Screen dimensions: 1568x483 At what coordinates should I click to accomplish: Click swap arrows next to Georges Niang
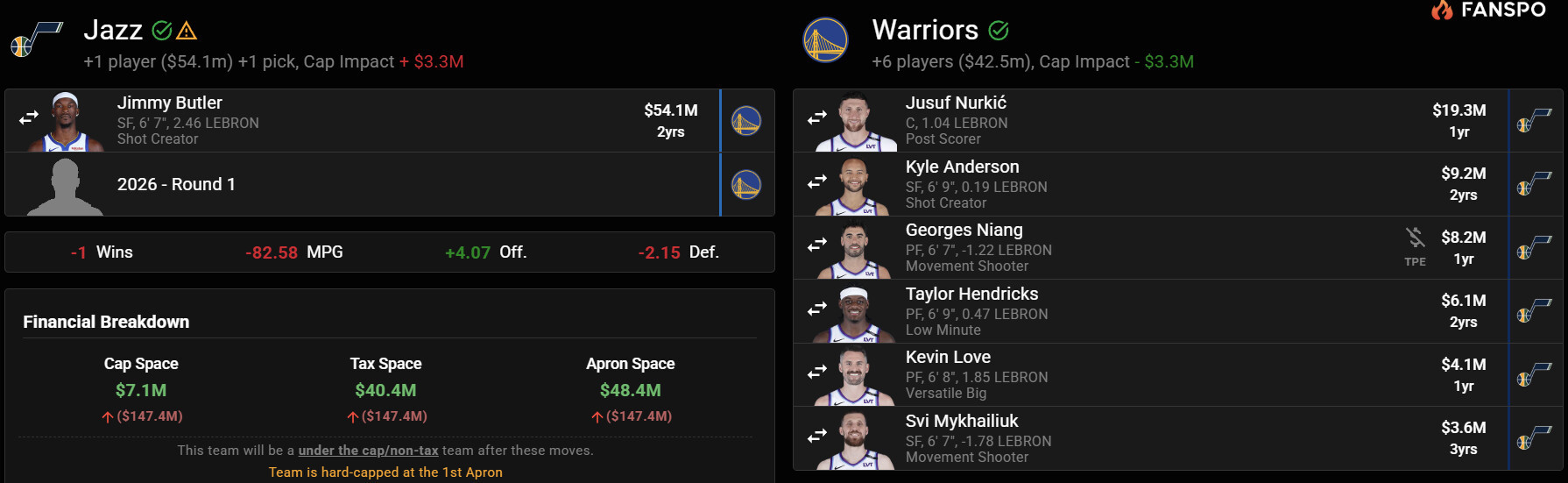click(x=817, y=245)
